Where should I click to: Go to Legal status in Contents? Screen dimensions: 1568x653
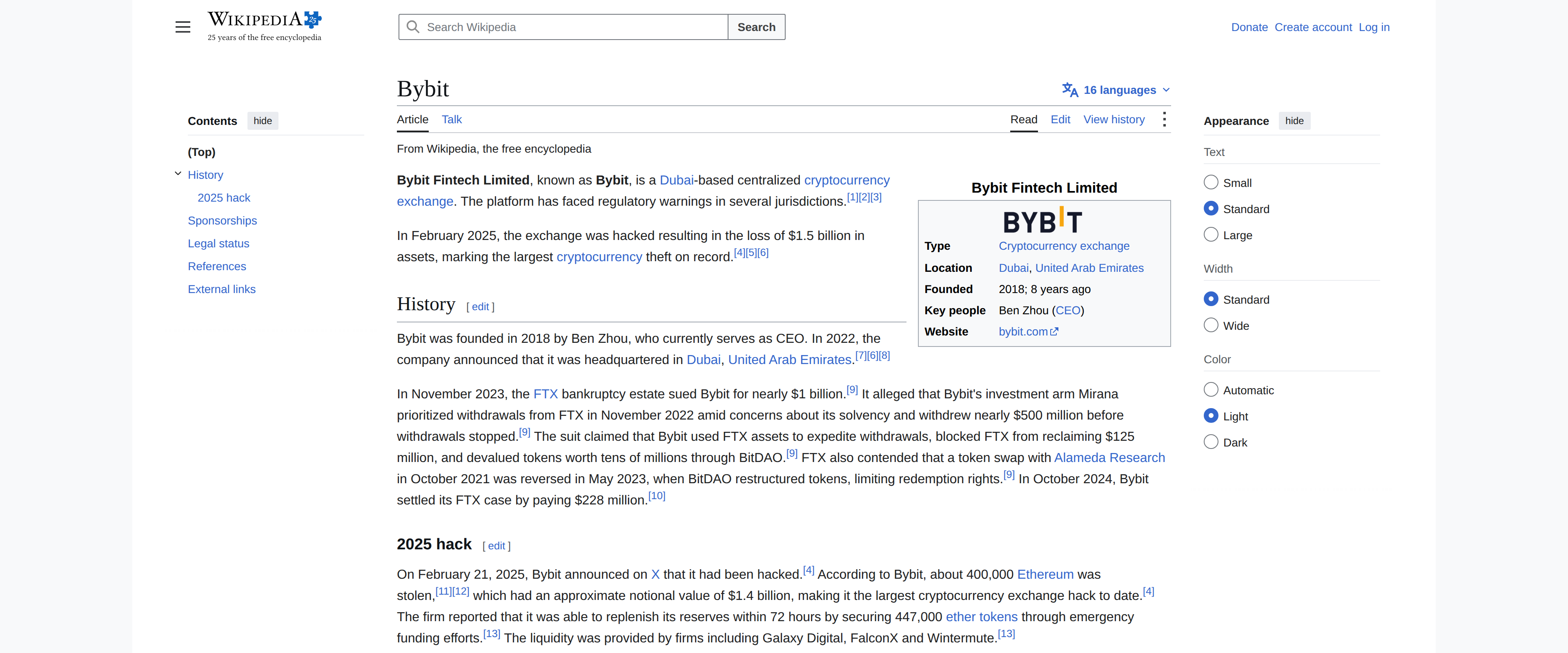click(218, 243)
